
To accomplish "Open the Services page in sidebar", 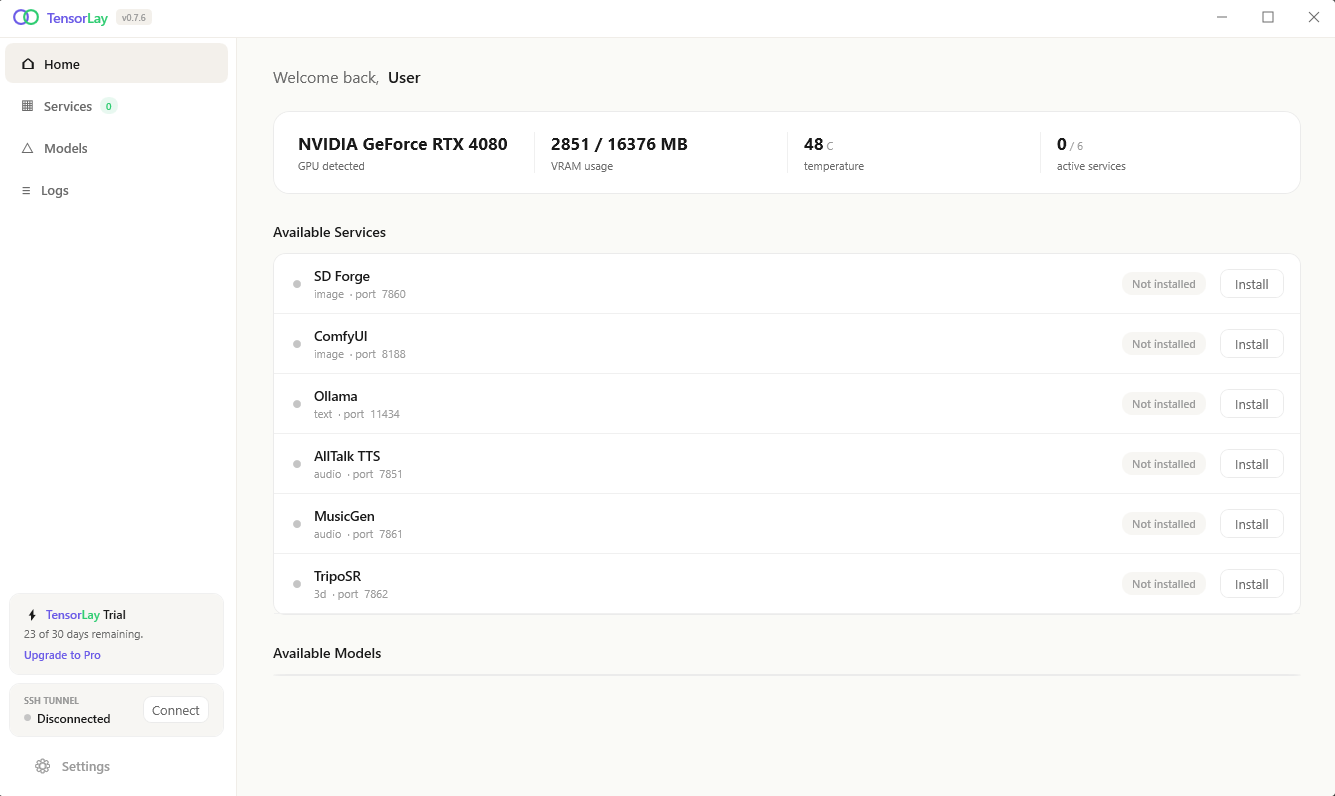I will pos(68,106).
